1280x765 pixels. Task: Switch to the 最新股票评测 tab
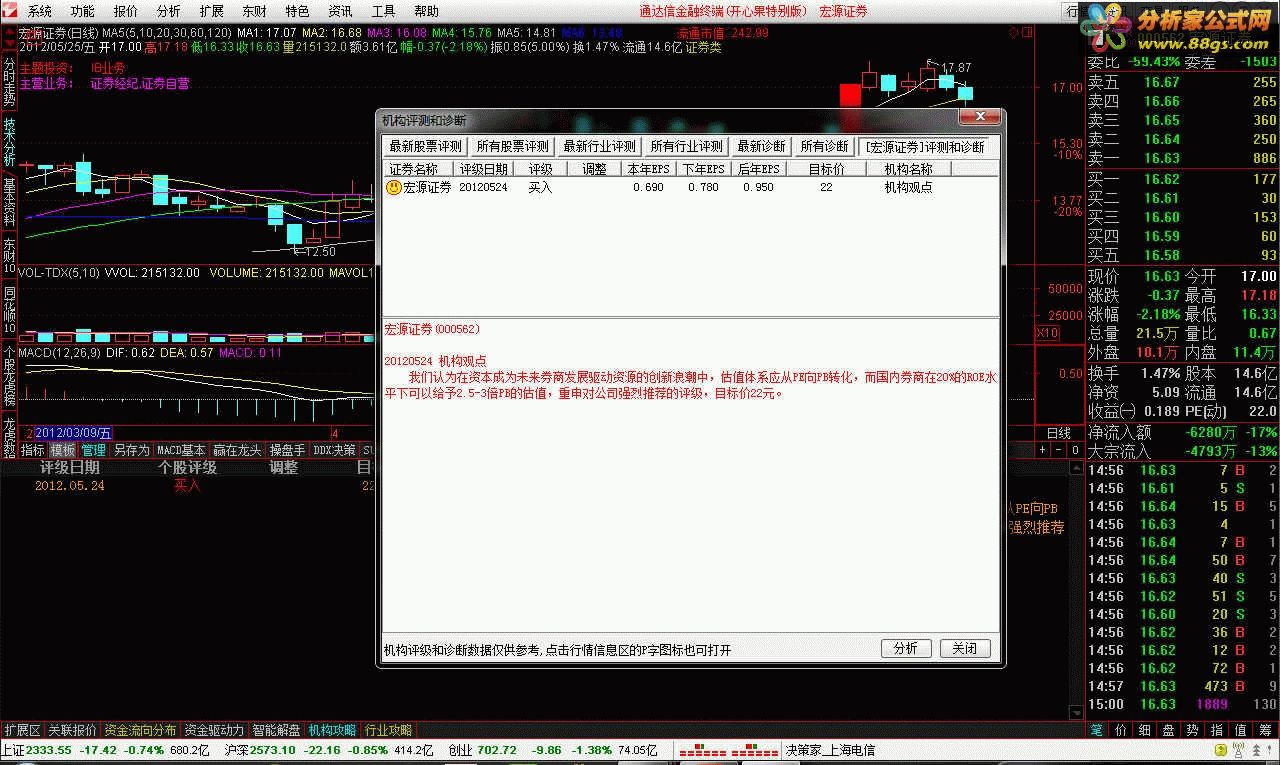click(x=426, y=146)
